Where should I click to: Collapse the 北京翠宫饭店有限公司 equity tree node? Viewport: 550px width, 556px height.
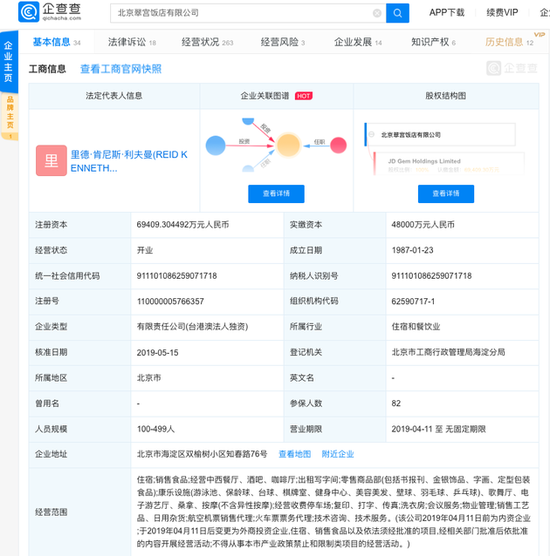[372, 134]
